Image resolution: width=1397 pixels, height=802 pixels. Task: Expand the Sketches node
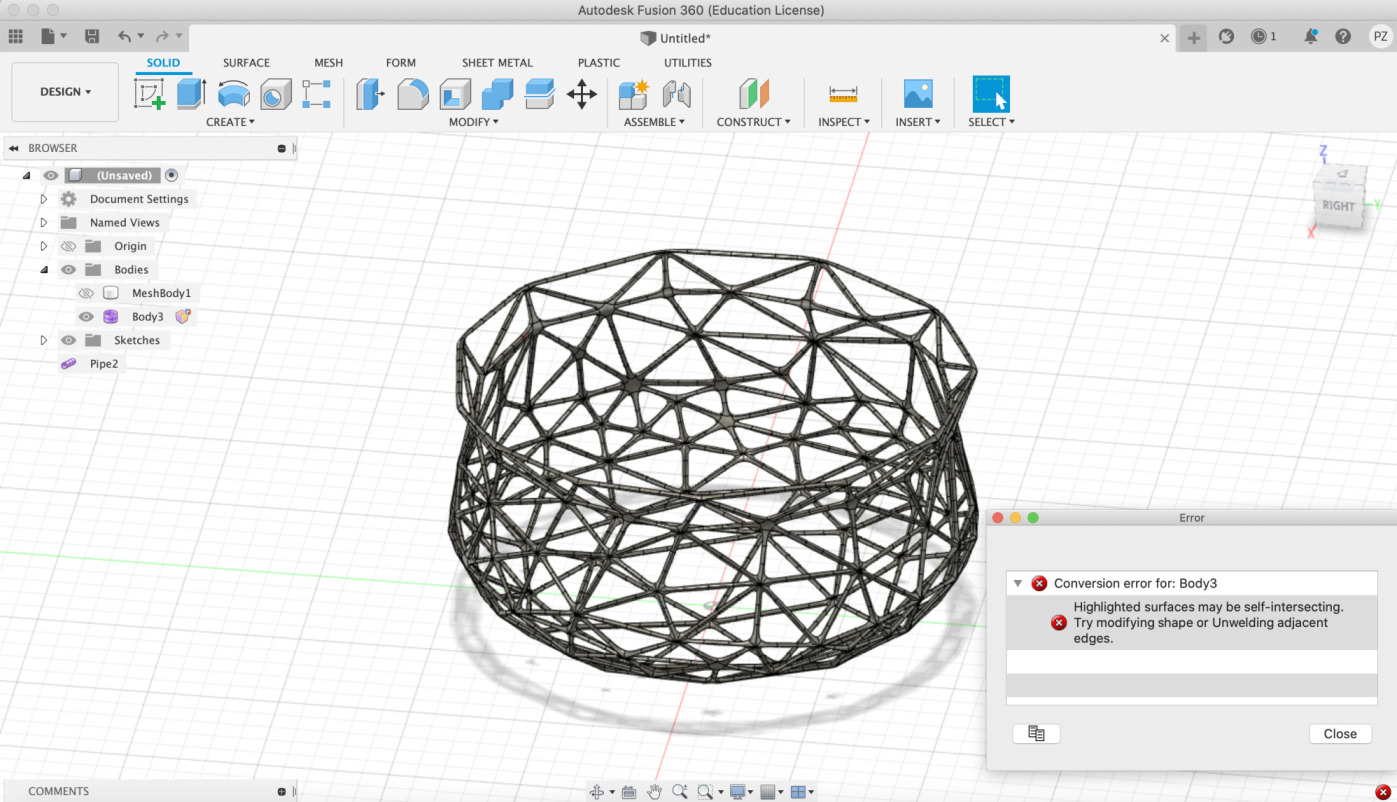click(x=43, y=340)
